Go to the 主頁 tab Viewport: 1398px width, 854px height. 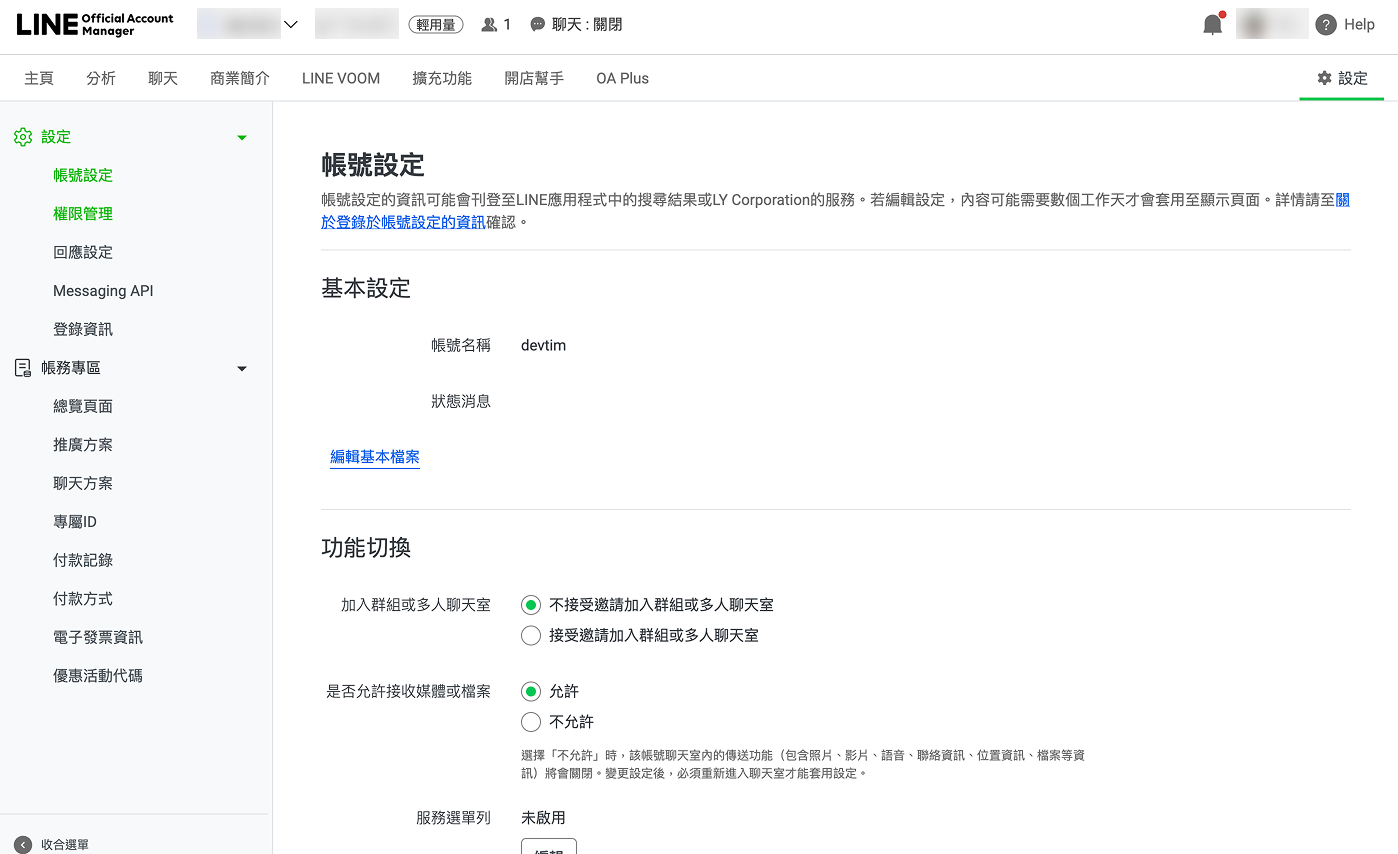point(39,78)
